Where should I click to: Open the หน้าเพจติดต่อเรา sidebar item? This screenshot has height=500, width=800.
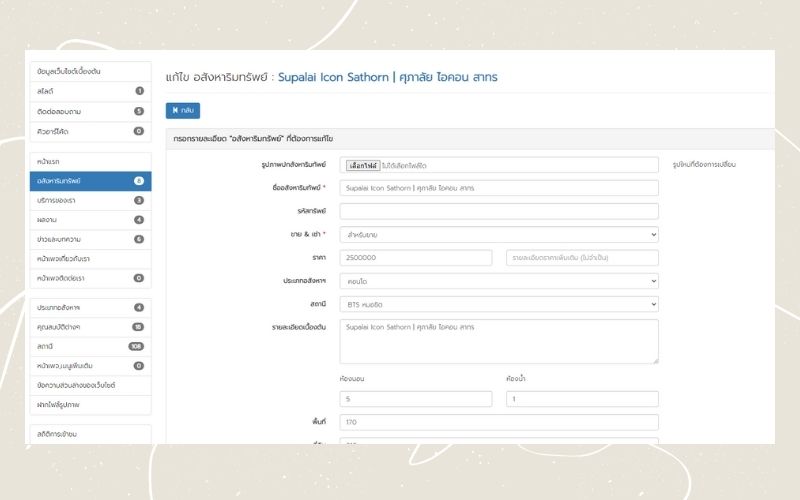[x=91, y=278]
